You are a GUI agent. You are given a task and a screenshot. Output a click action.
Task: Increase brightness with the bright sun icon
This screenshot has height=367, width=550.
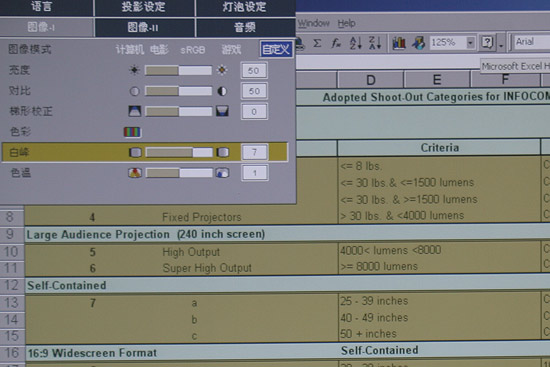[x=222, y=70]
